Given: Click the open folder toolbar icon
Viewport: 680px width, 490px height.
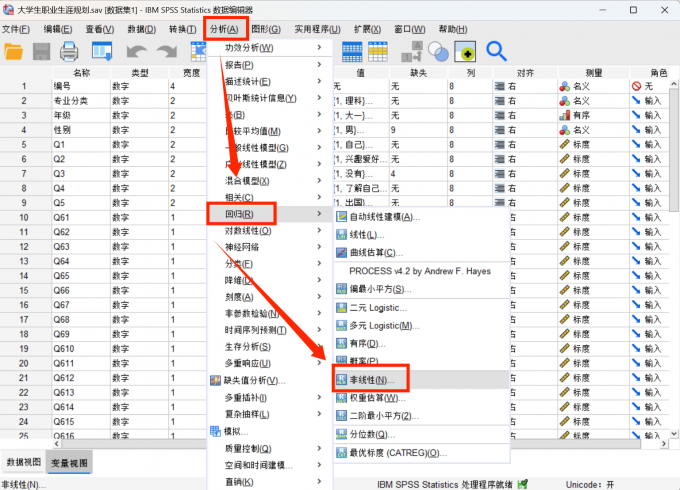Looking at the screenshot, I should click(x=13, y=52).
